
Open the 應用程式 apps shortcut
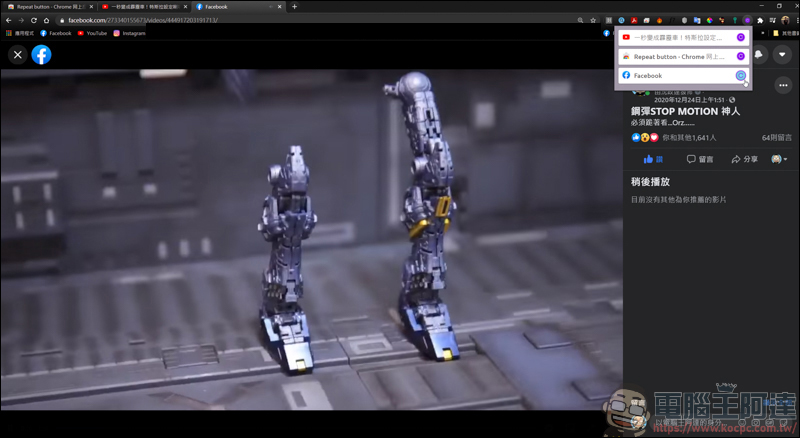pos(20,33)
